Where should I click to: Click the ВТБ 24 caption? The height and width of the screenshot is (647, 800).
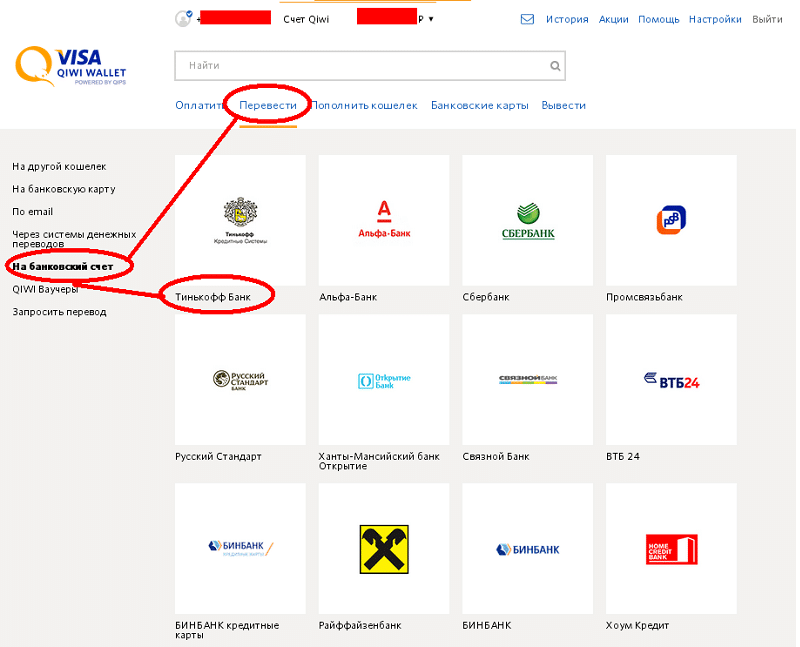[623, 456]
